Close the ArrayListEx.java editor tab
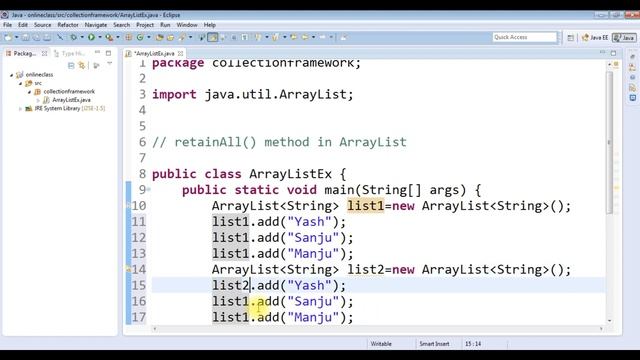The image size is (640, 360). coord(180,53)
